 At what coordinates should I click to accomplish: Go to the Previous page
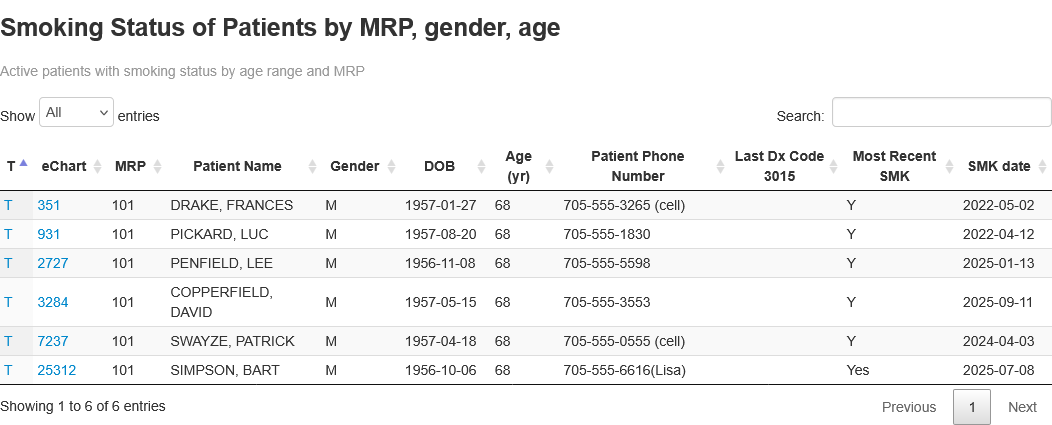(909, 407)
